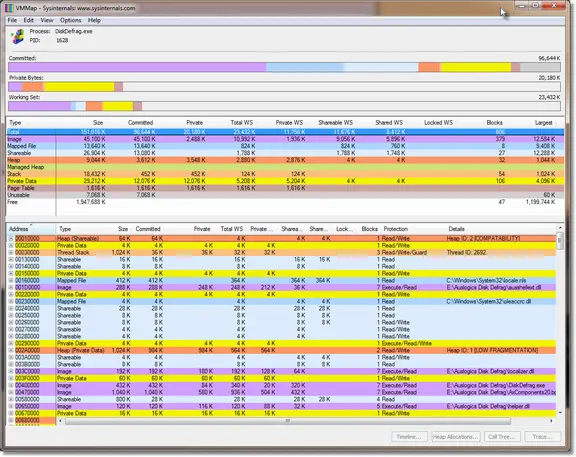Select the Shareable summary row

click(x=285, y=153)
